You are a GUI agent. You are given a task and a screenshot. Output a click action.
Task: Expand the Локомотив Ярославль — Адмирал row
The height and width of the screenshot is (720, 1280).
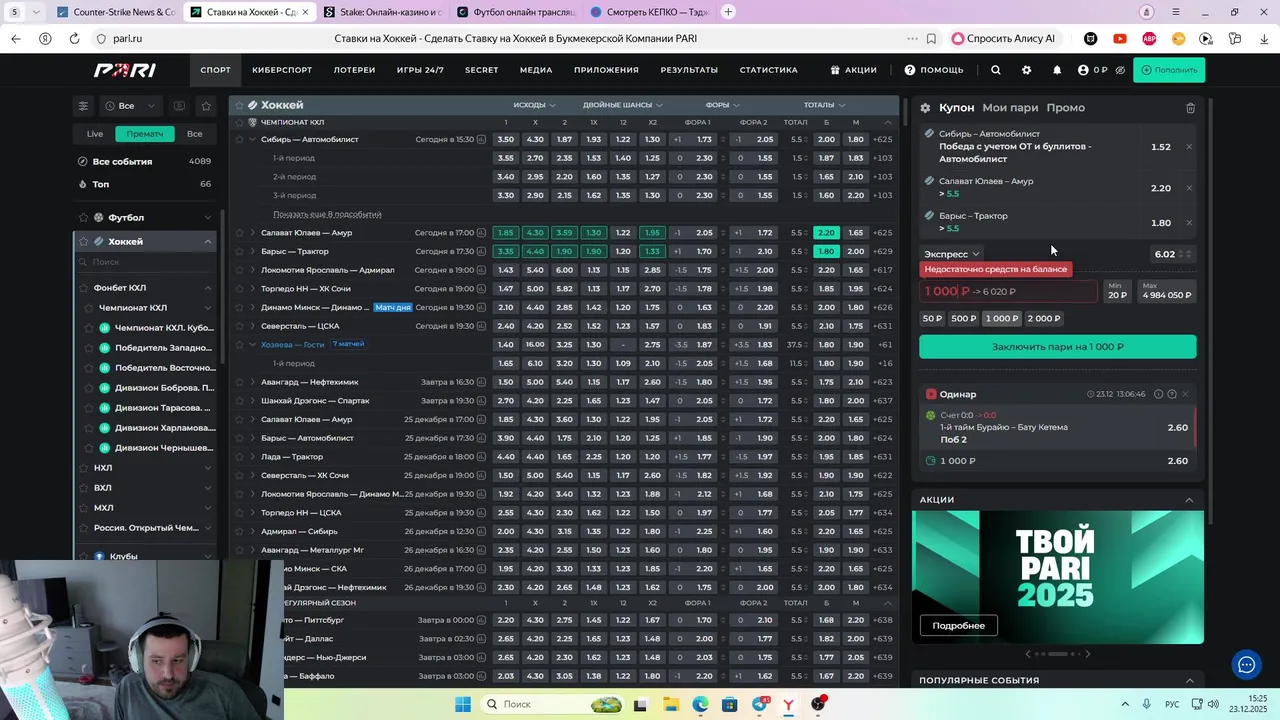(252, 270)
